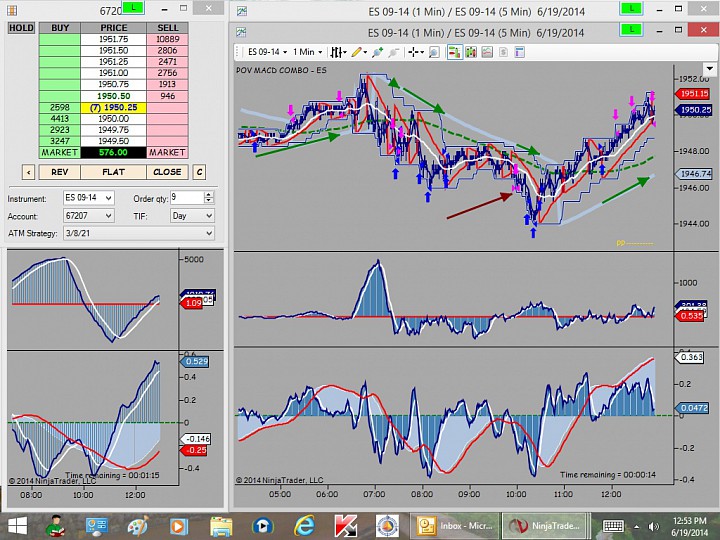720x540 pixels.
Task: Launch Internet Explorer from the taskbar
Action: click(305, 526)
